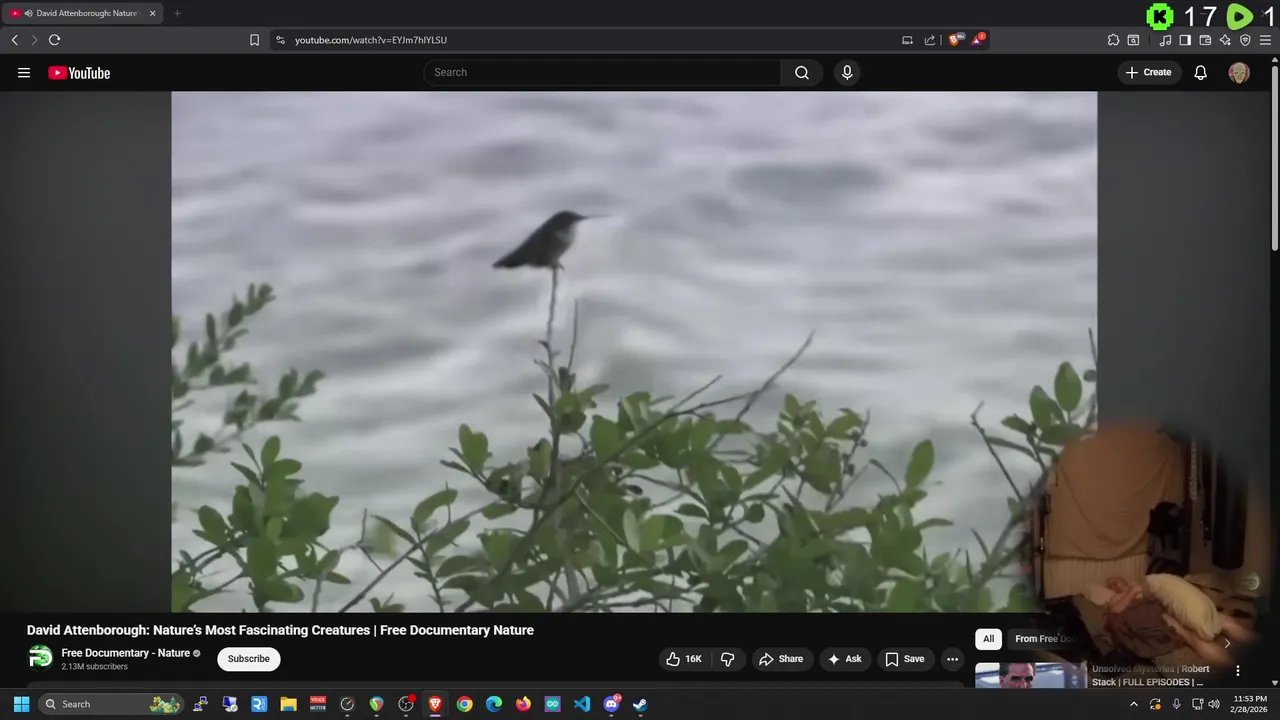View site information icon

(x=280, y=40)
